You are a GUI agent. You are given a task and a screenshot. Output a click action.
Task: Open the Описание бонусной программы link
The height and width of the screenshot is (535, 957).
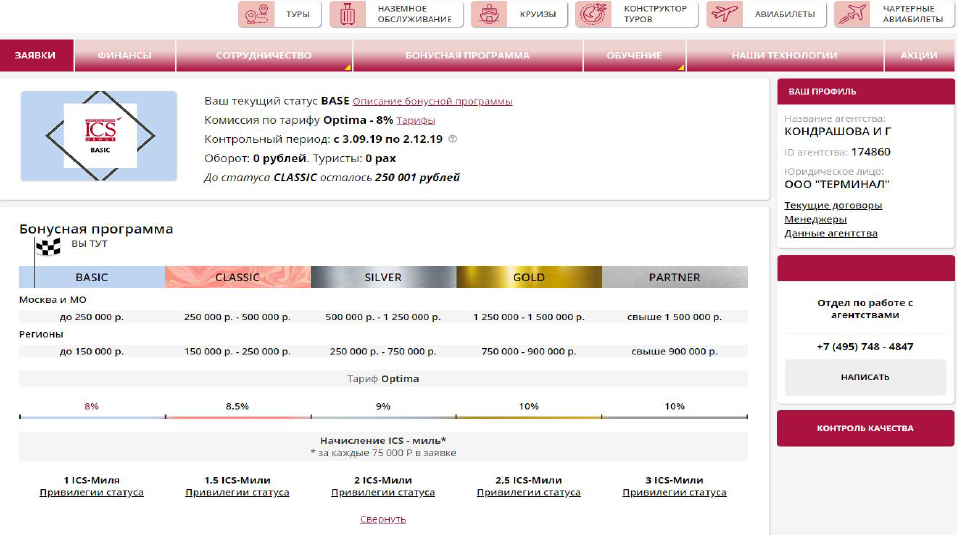(432, 102)
